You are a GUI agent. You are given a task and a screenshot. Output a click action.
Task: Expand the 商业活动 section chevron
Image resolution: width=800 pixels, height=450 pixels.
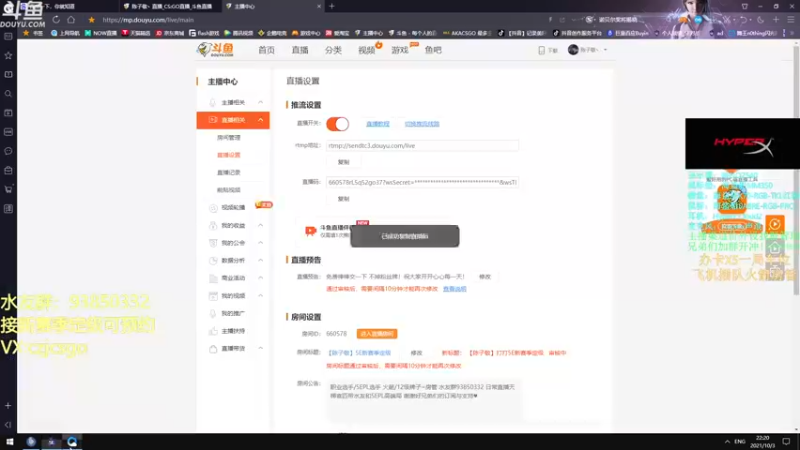point(260,278)
